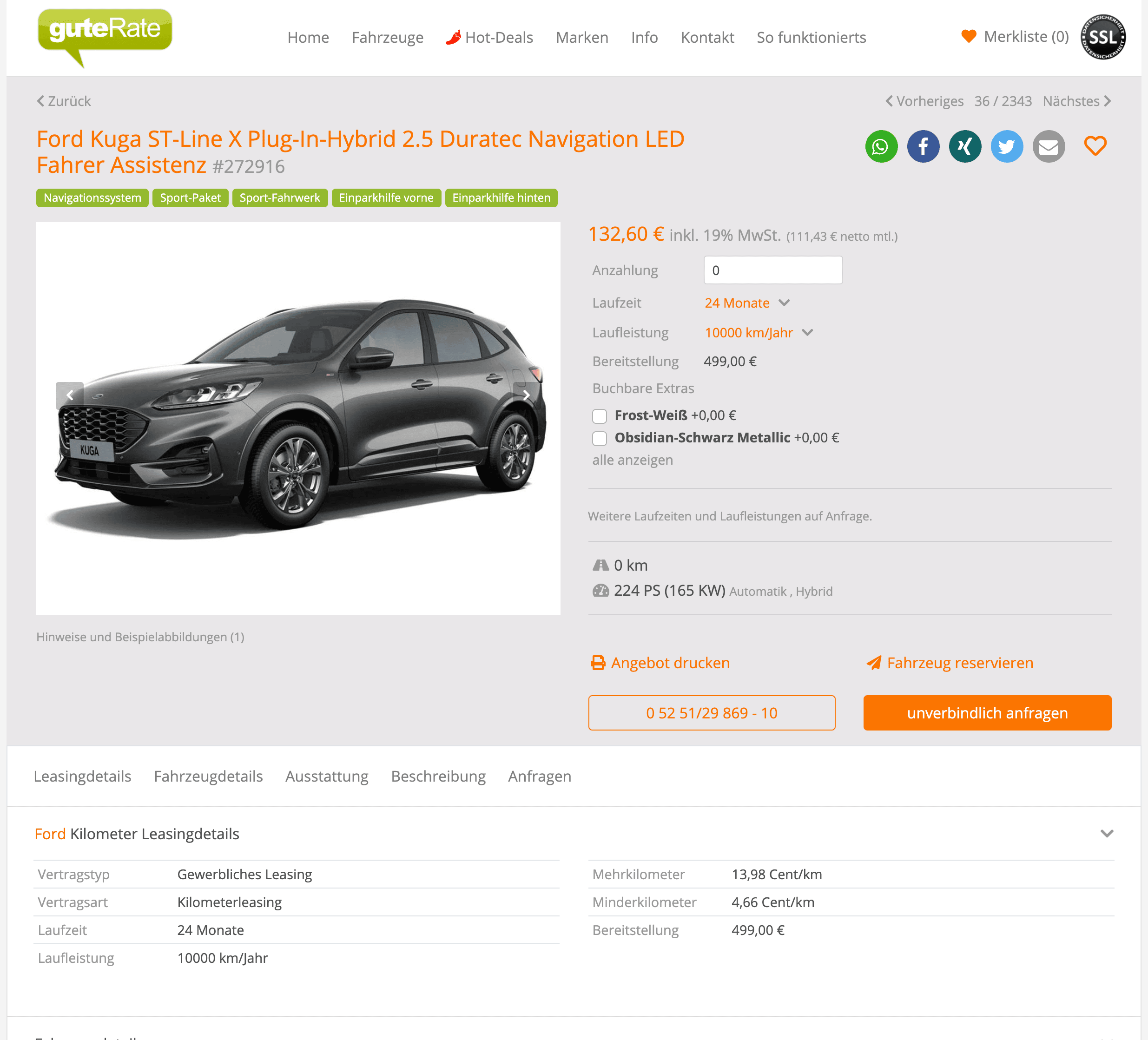
Task: Open Kontakt menu item
Action: click(x=707, y=38)
